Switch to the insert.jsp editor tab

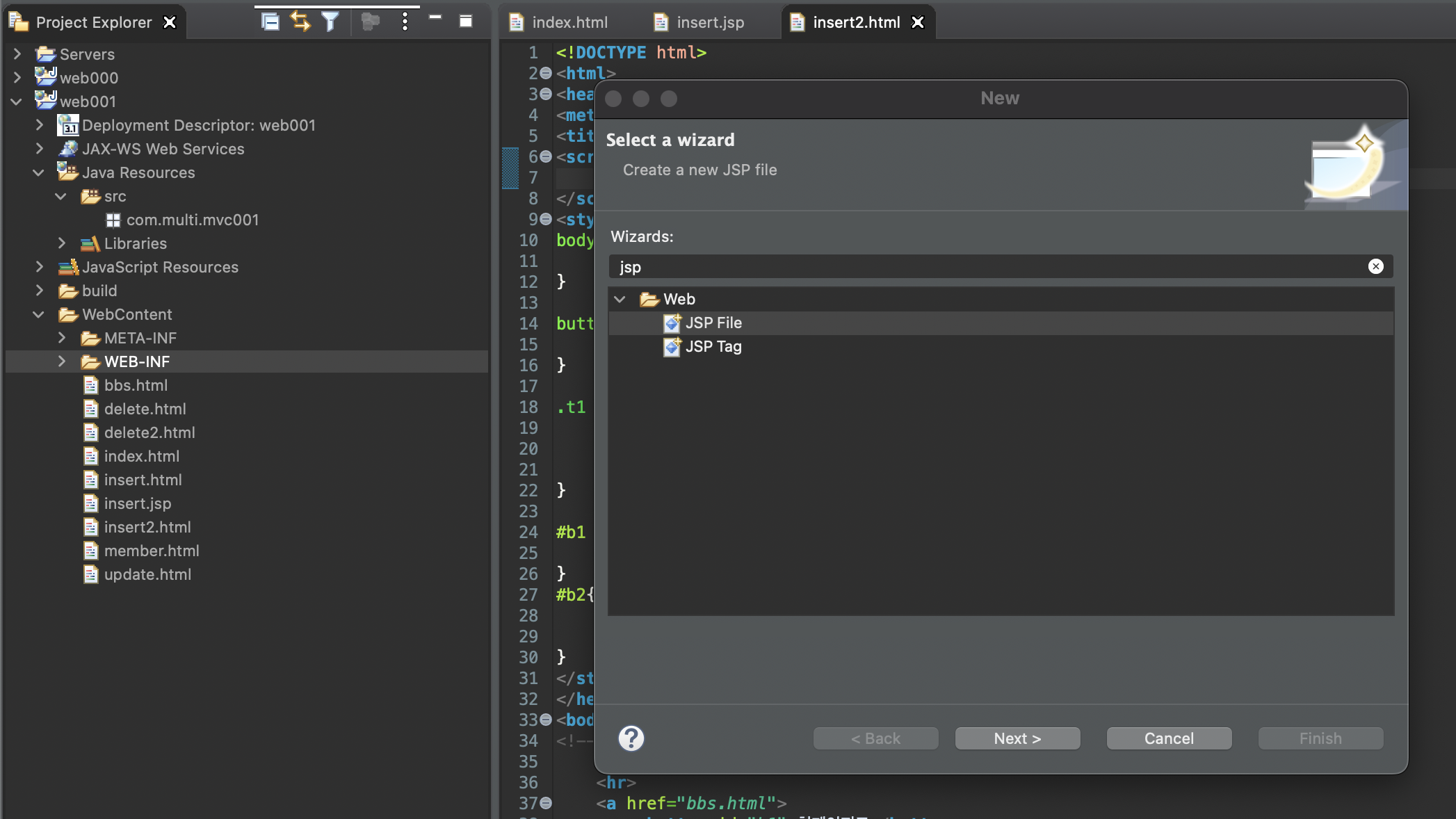[x=709, y=22]
